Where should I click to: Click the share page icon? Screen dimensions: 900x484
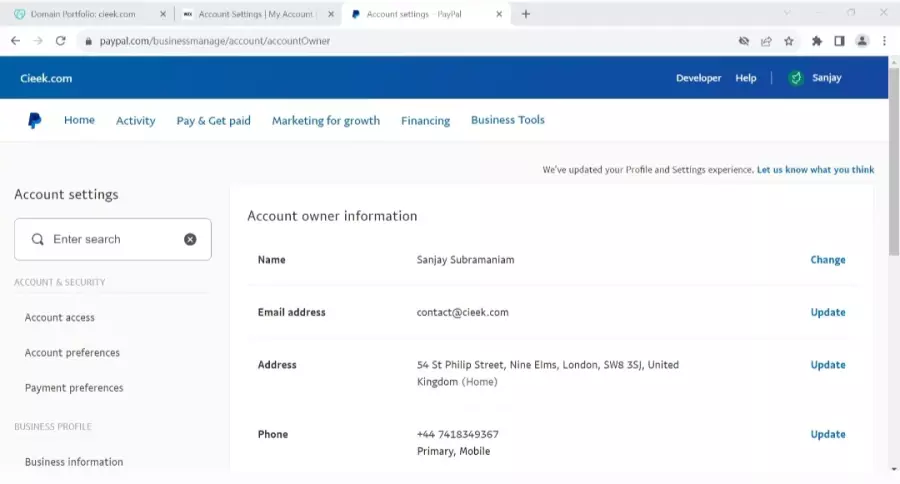click(x=766, y=41)
